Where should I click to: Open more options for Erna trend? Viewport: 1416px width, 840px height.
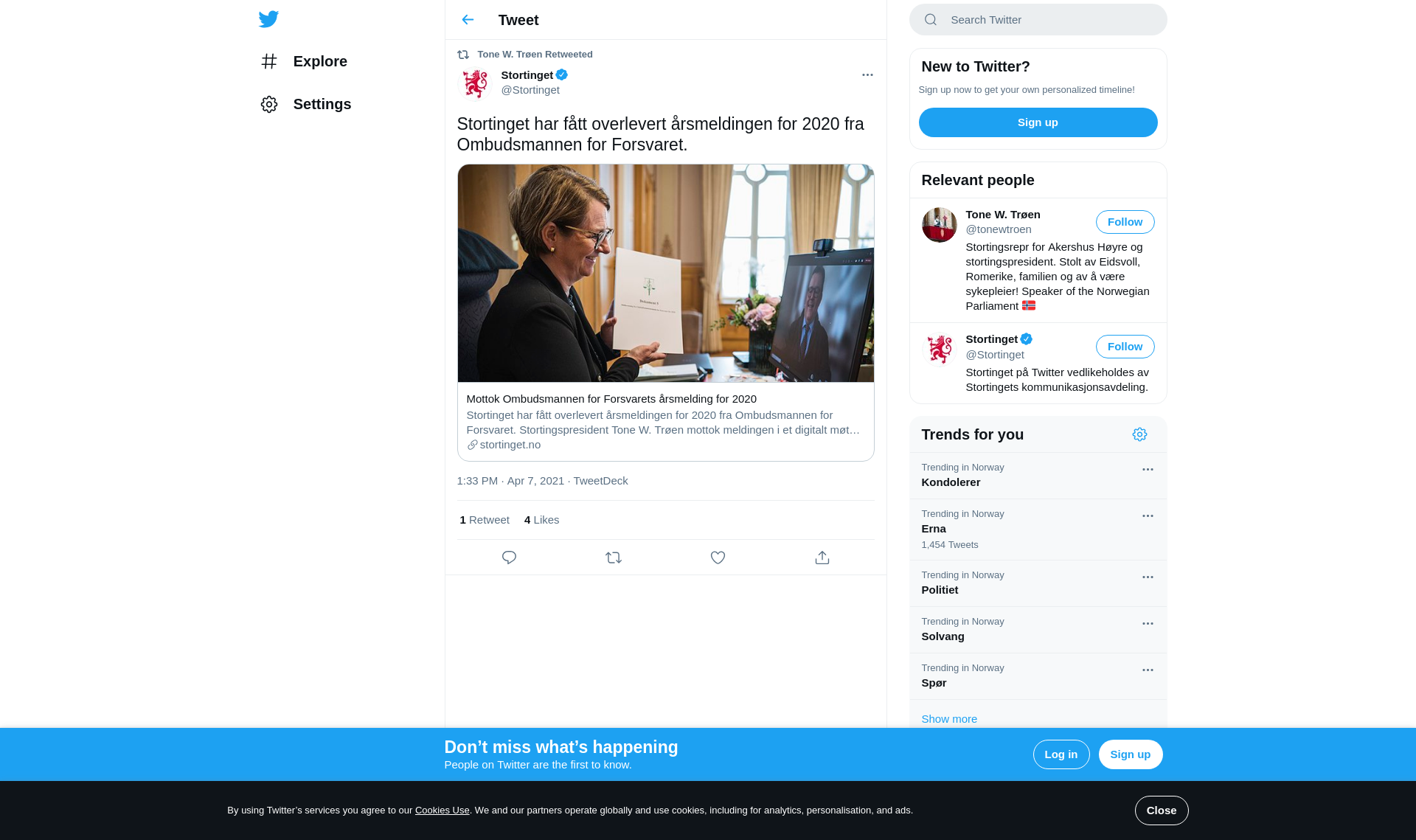pyautogui.click(x=1148, y=516)
